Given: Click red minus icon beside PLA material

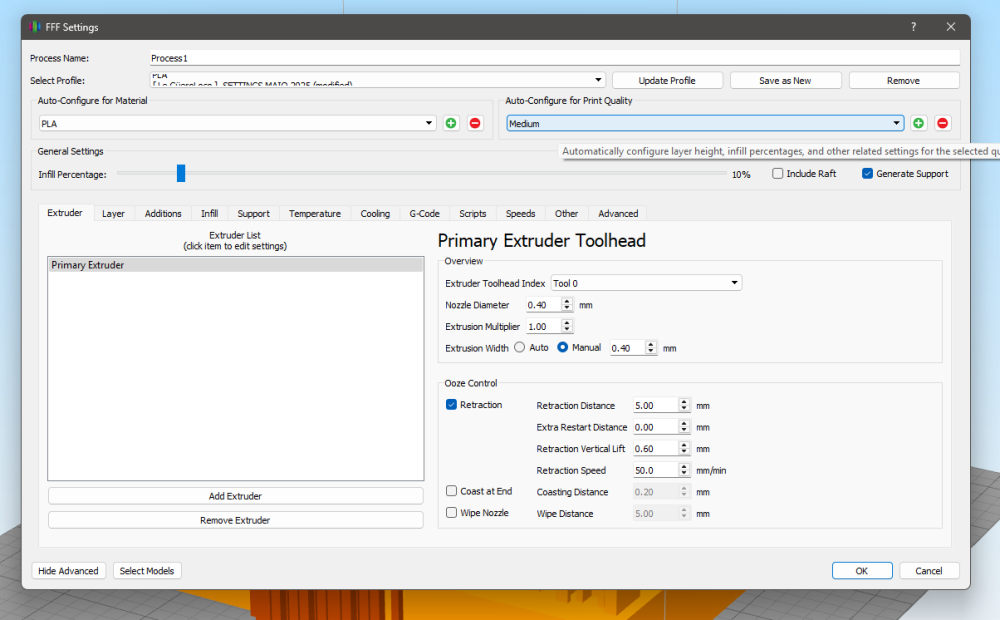Looking at the screenshot, I should coord(474,123).
